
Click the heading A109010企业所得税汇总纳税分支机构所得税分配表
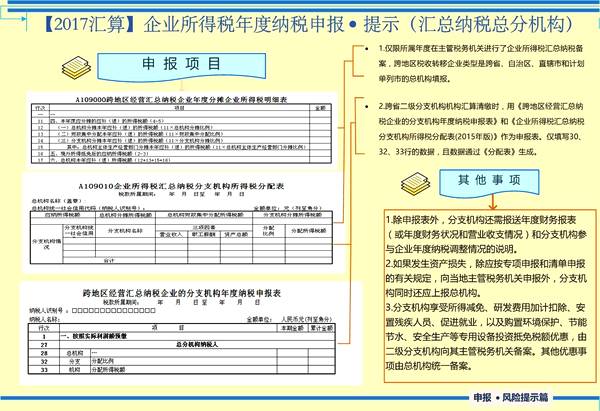tap(181, 186)
